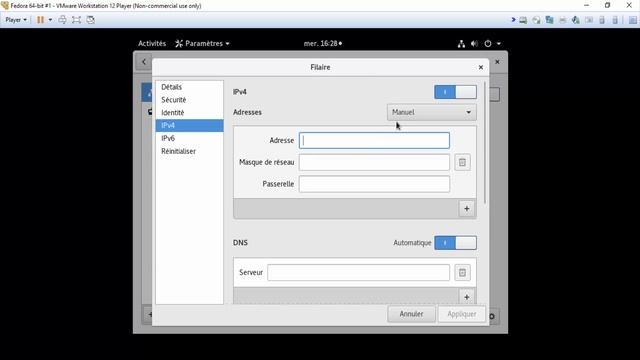Click the Annuler button
The height and width of the screenshot is (360, 640).
(x=411, y=314)
